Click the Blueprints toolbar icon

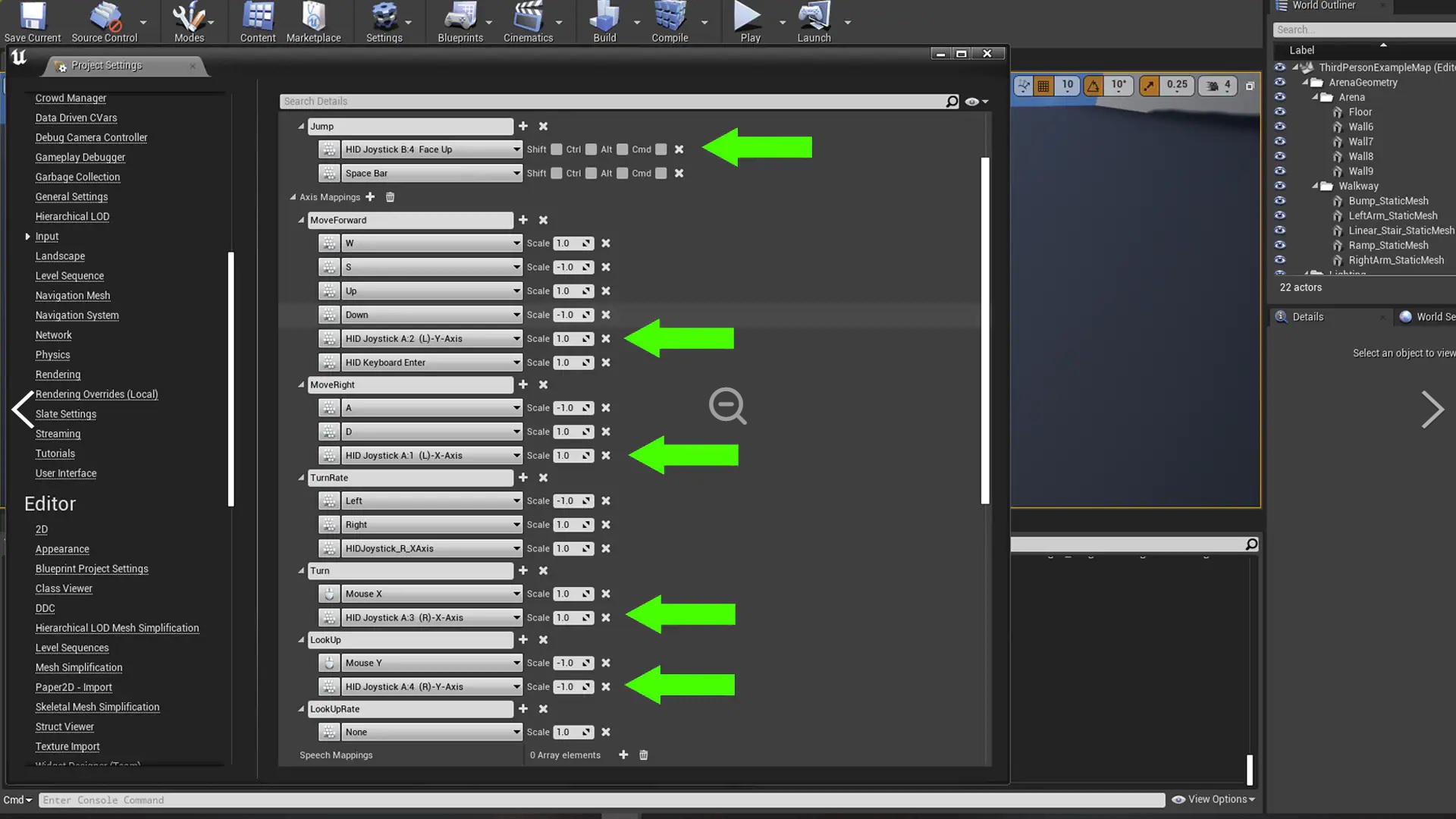tap(460, 21)
